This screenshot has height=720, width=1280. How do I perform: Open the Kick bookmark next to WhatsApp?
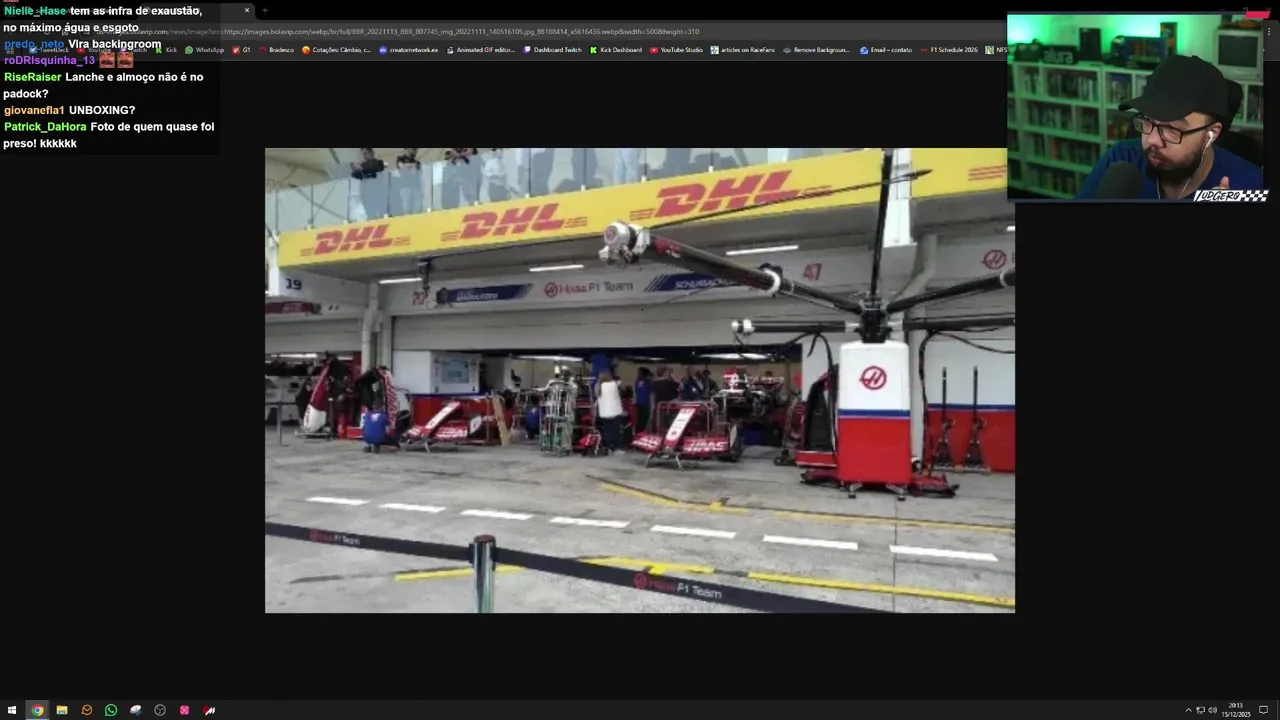166,49
